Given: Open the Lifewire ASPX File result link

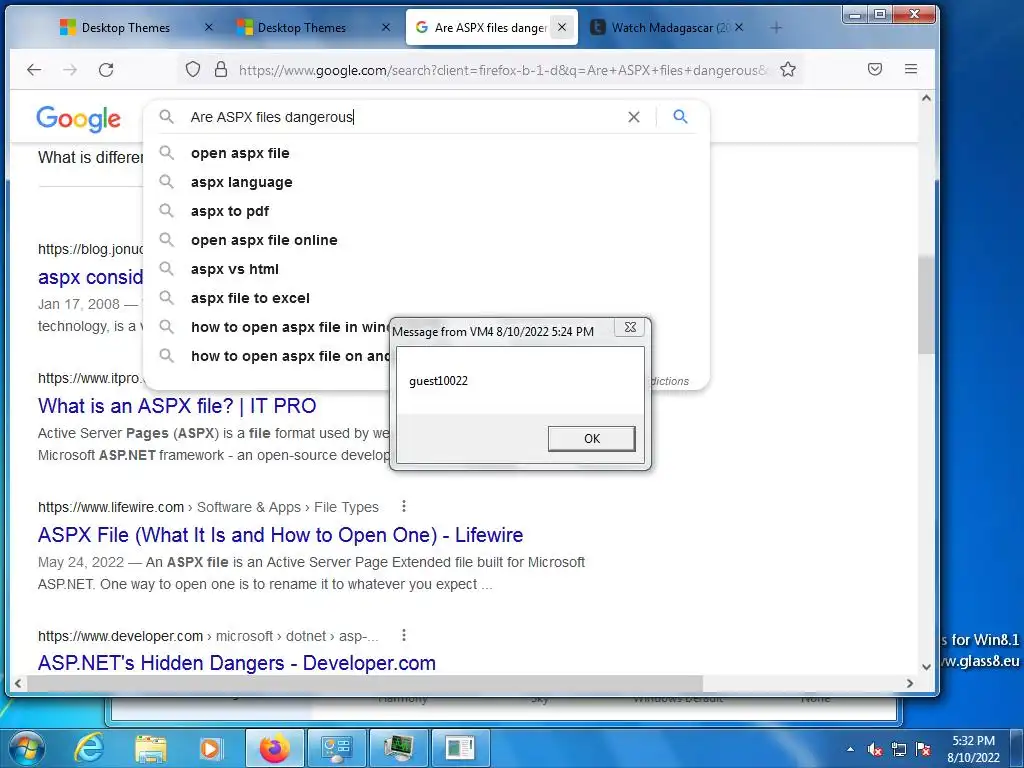Looking at the screenshot, I should pyautogui.click(x=281, y=535).
